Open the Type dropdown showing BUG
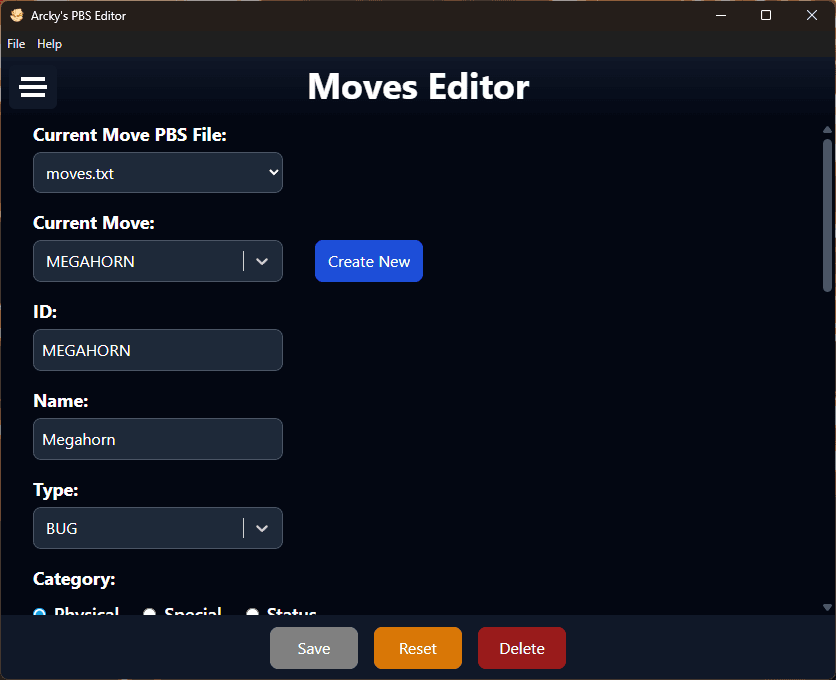Viewport: 836px width, 680px height. pos(262,528)
